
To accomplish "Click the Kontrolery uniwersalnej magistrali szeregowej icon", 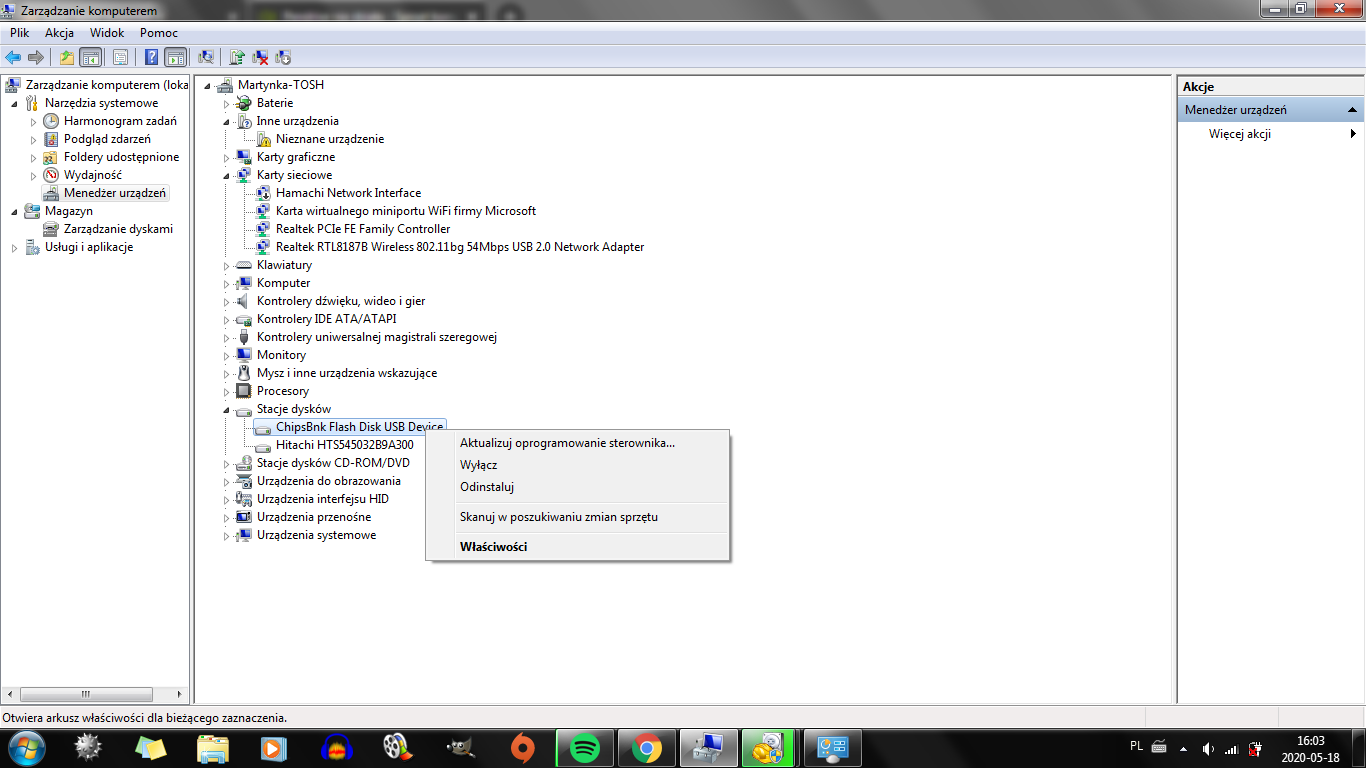I will coord(243,337).
